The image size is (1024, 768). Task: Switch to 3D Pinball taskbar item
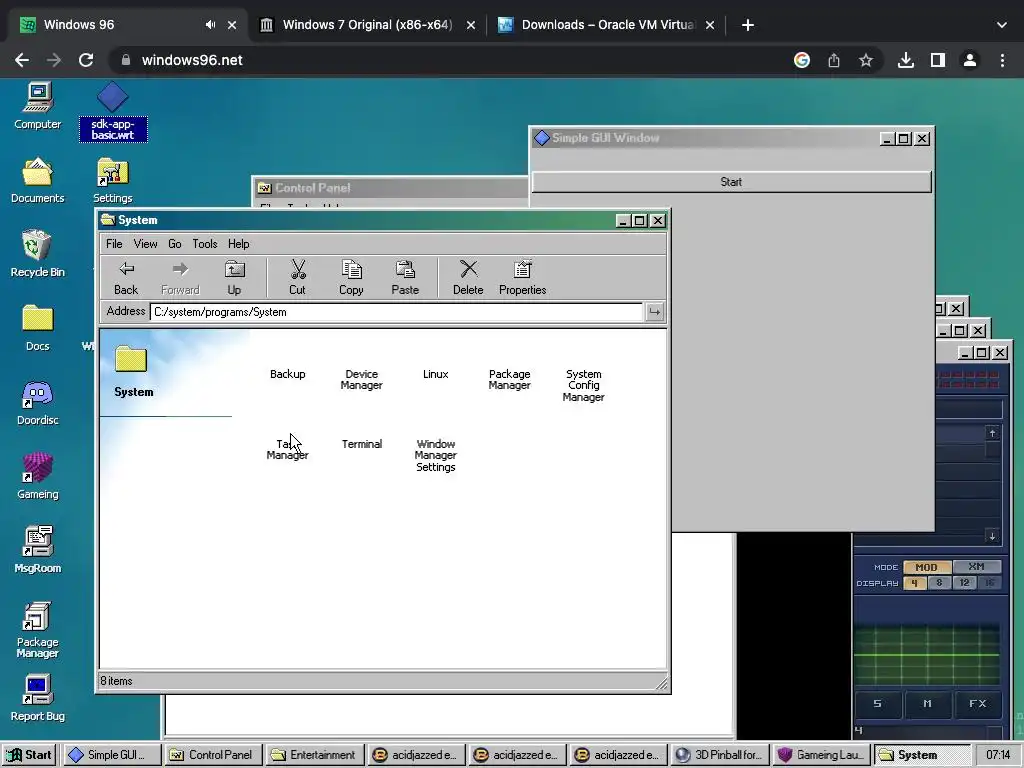[x=719, y=755]
